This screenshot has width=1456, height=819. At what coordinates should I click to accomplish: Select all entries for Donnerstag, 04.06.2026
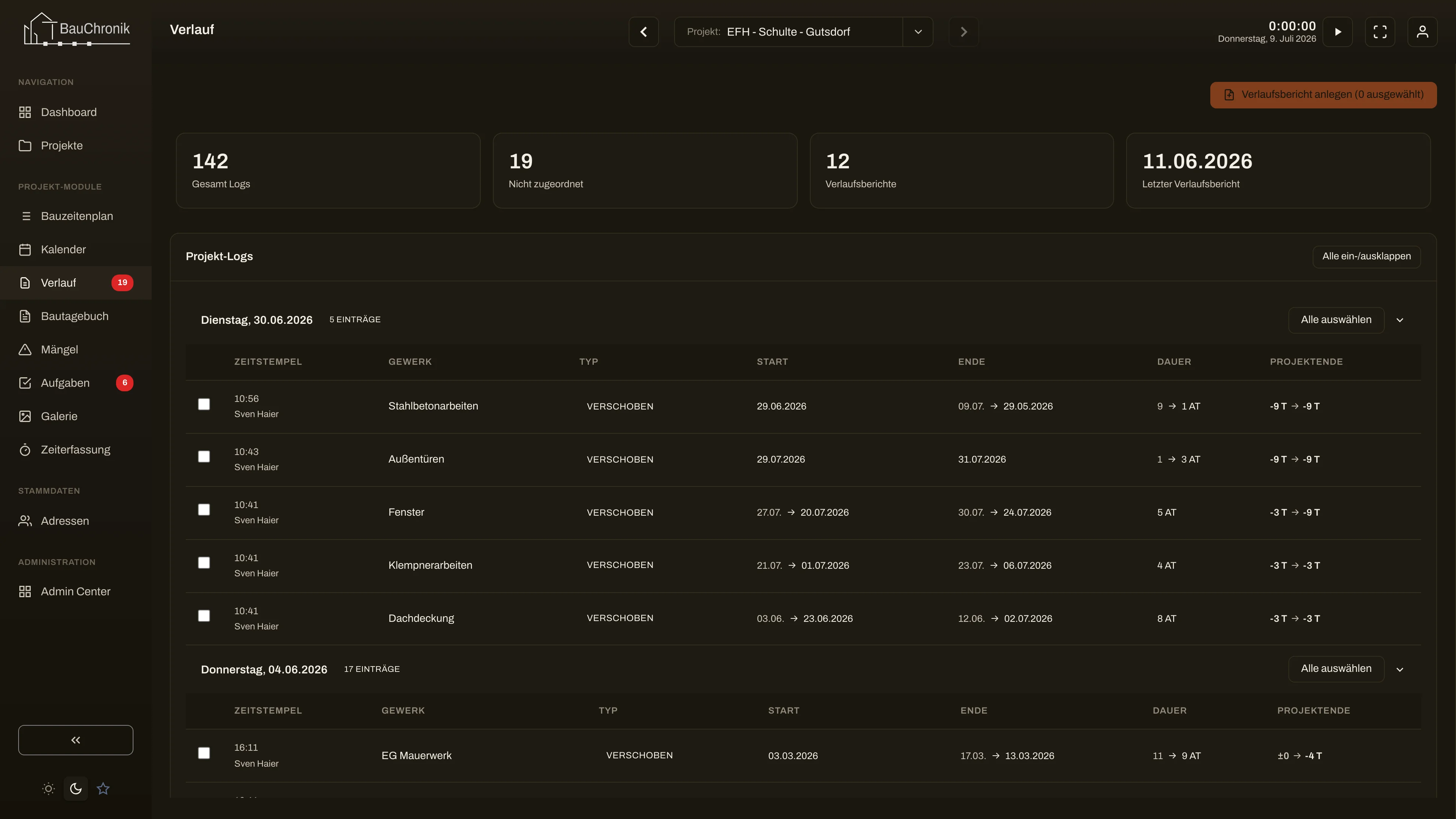coord(1336,668)
